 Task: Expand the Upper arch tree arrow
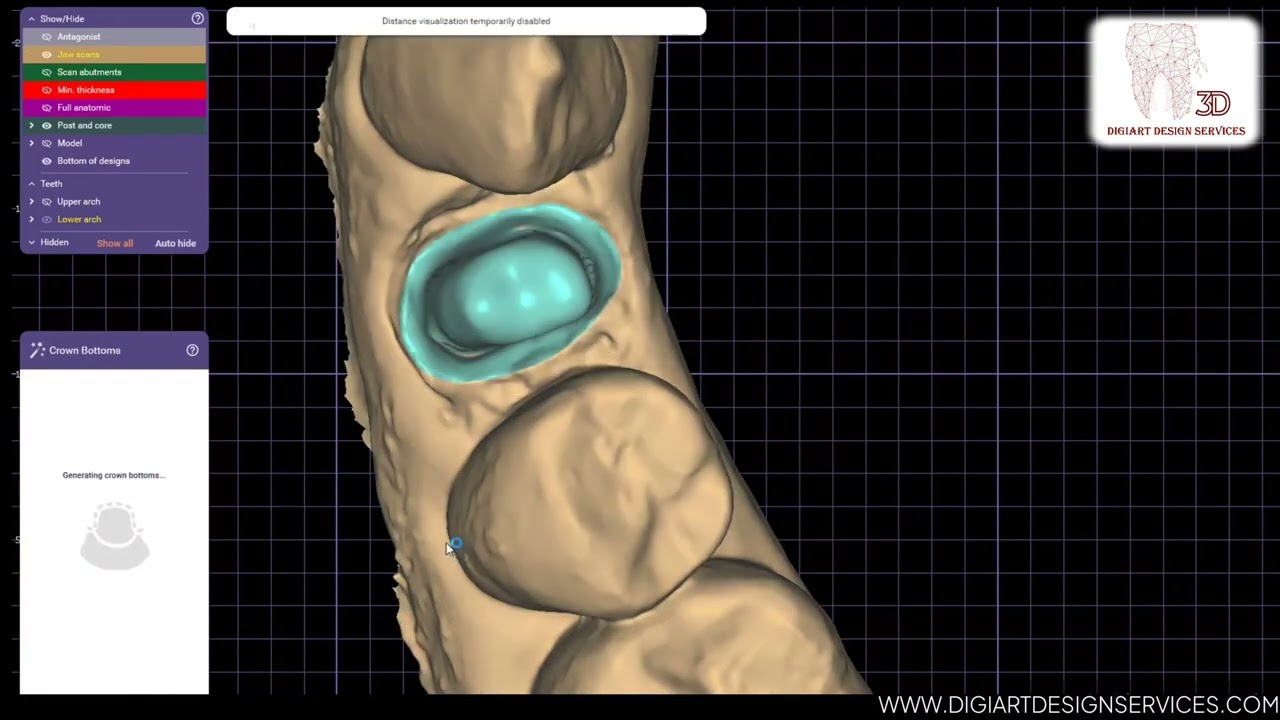point(31,202)
